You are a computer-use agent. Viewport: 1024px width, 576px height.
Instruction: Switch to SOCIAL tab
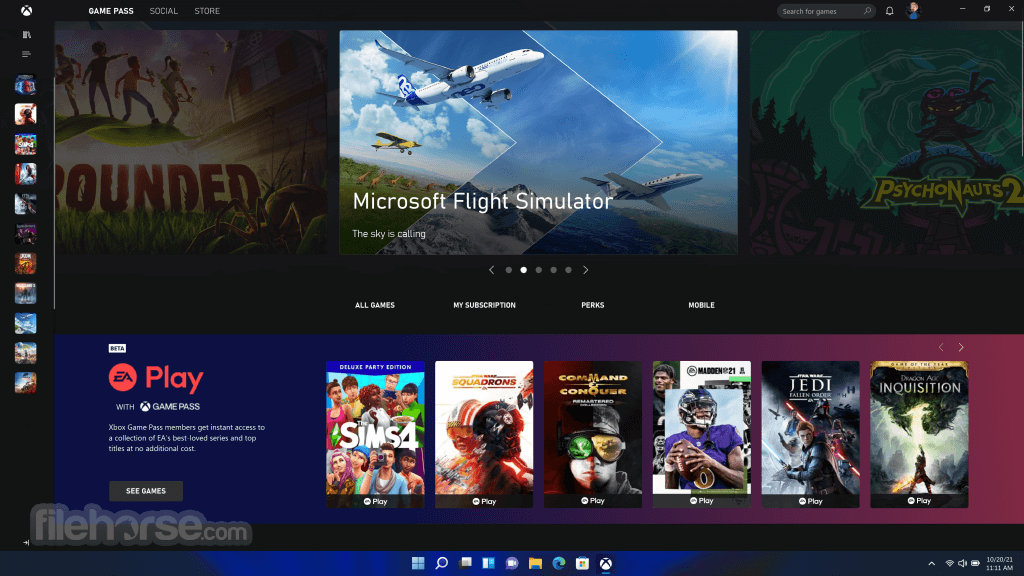(x=164, y=11)
